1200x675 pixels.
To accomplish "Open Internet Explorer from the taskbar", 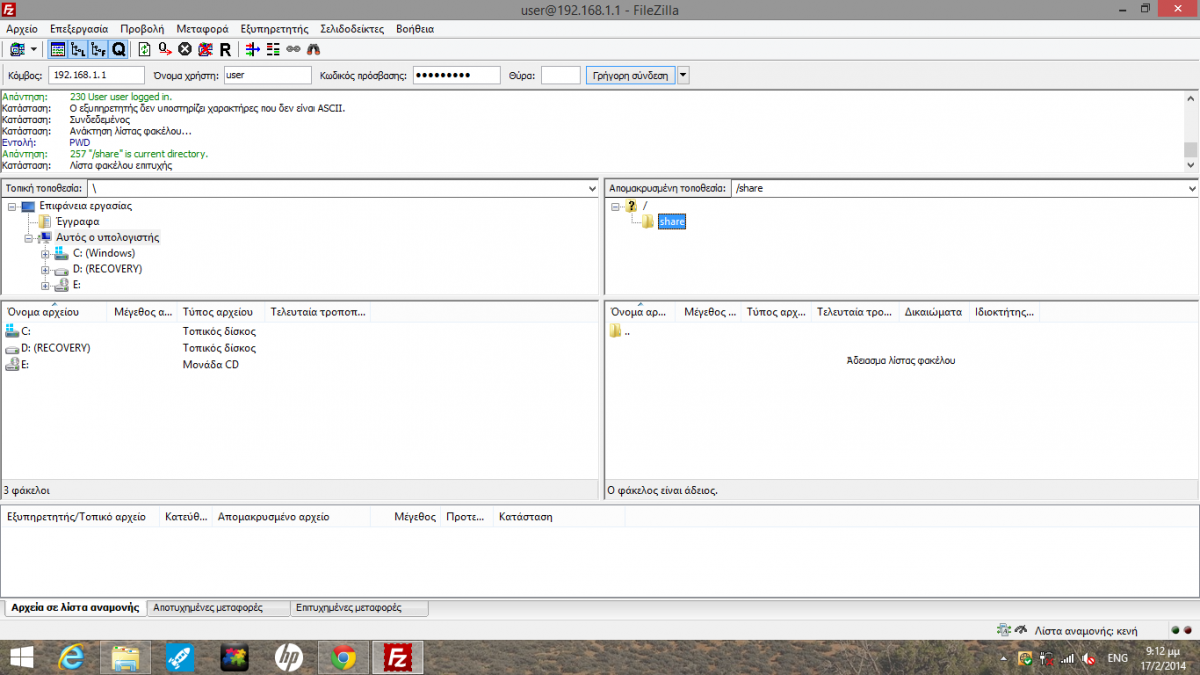I will [x=71, y=657].
